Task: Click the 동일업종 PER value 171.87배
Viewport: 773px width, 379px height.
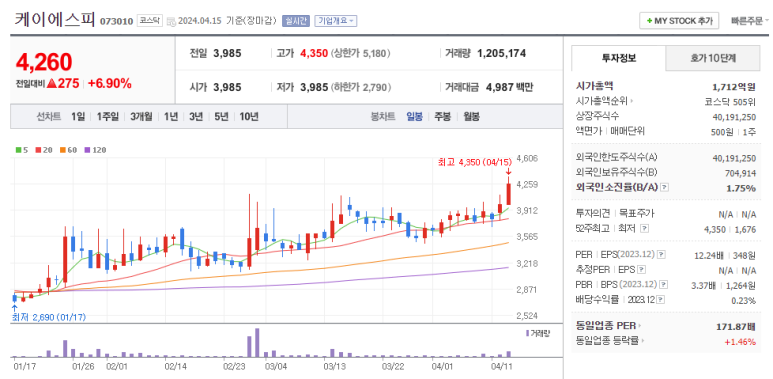Action: point(736,326)
